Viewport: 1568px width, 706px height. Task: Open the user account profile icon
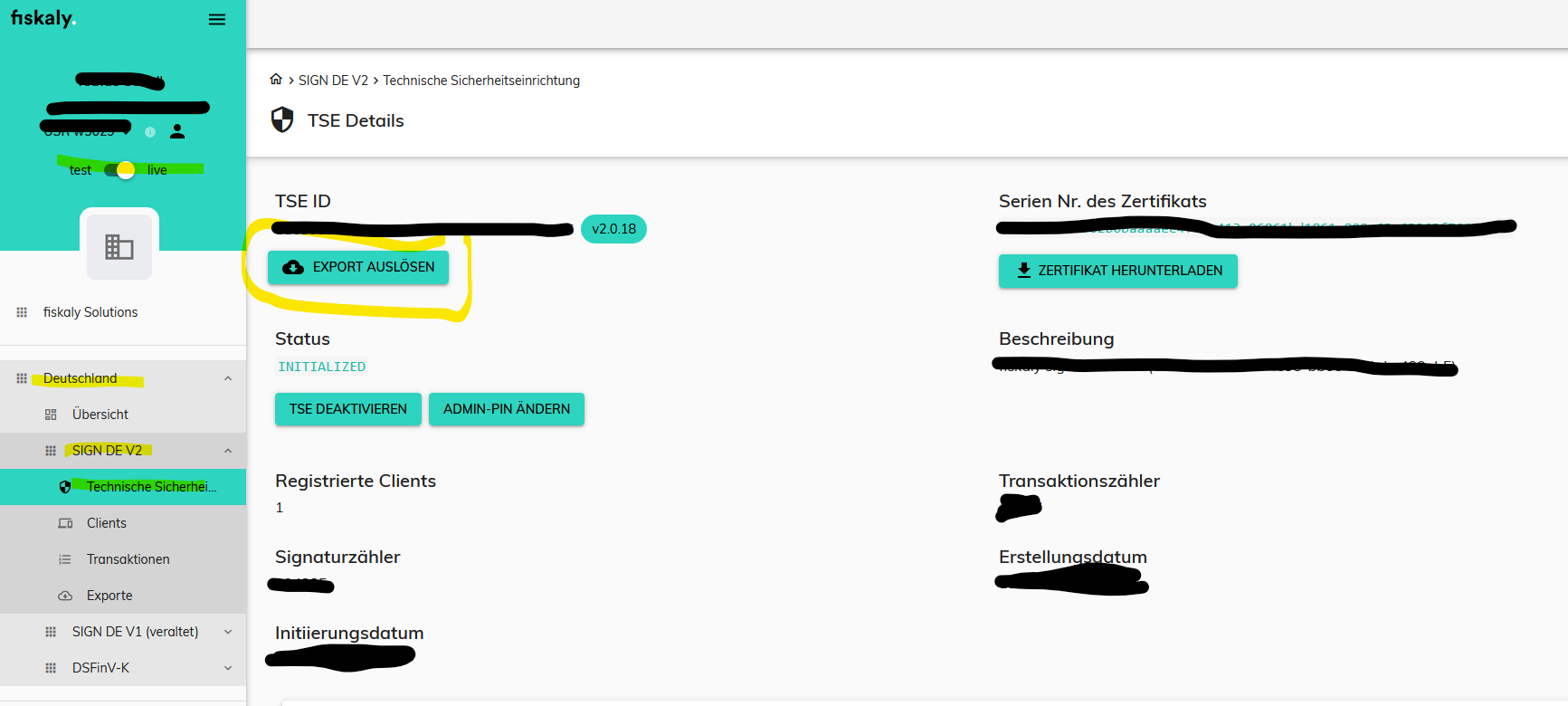coord(177,131)
